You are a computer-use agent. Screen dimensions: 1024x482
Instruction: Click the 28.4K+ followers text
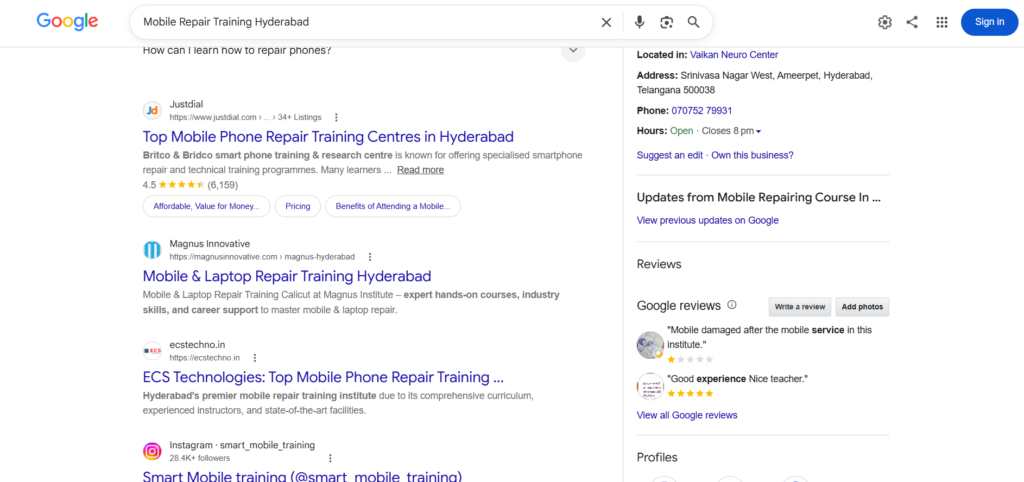(x=200, y=458)
